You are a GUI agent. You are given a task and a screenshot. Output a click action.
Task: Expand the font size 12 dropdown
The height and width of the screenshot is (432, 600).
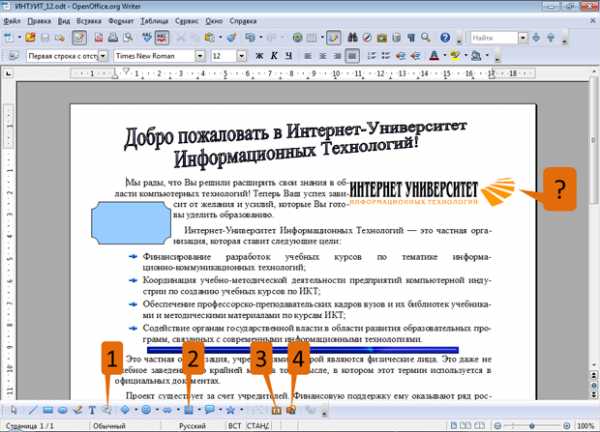[241, 56]
